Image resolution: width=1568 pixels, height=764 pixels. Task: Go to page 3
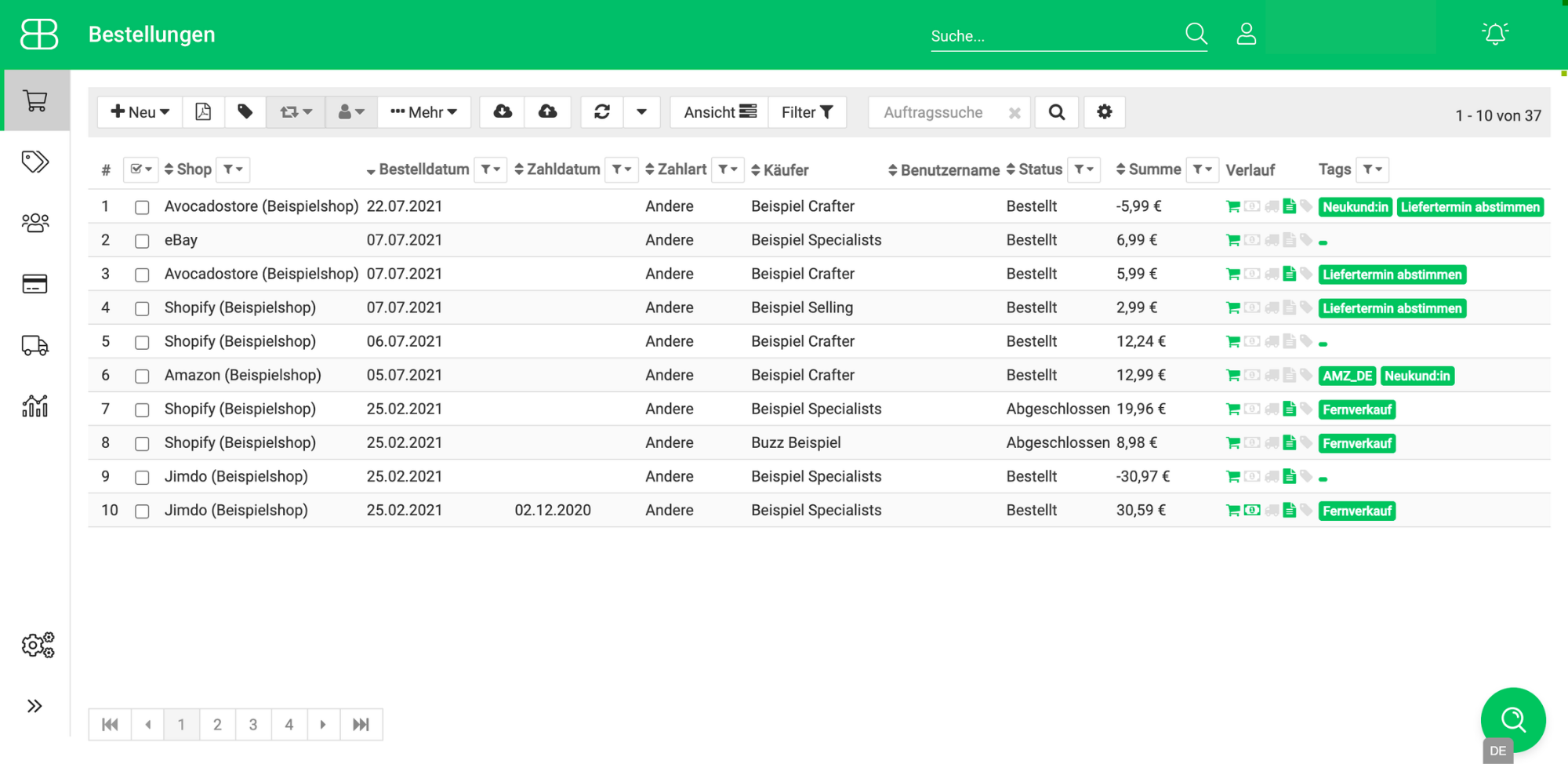[x=253, y=724]
